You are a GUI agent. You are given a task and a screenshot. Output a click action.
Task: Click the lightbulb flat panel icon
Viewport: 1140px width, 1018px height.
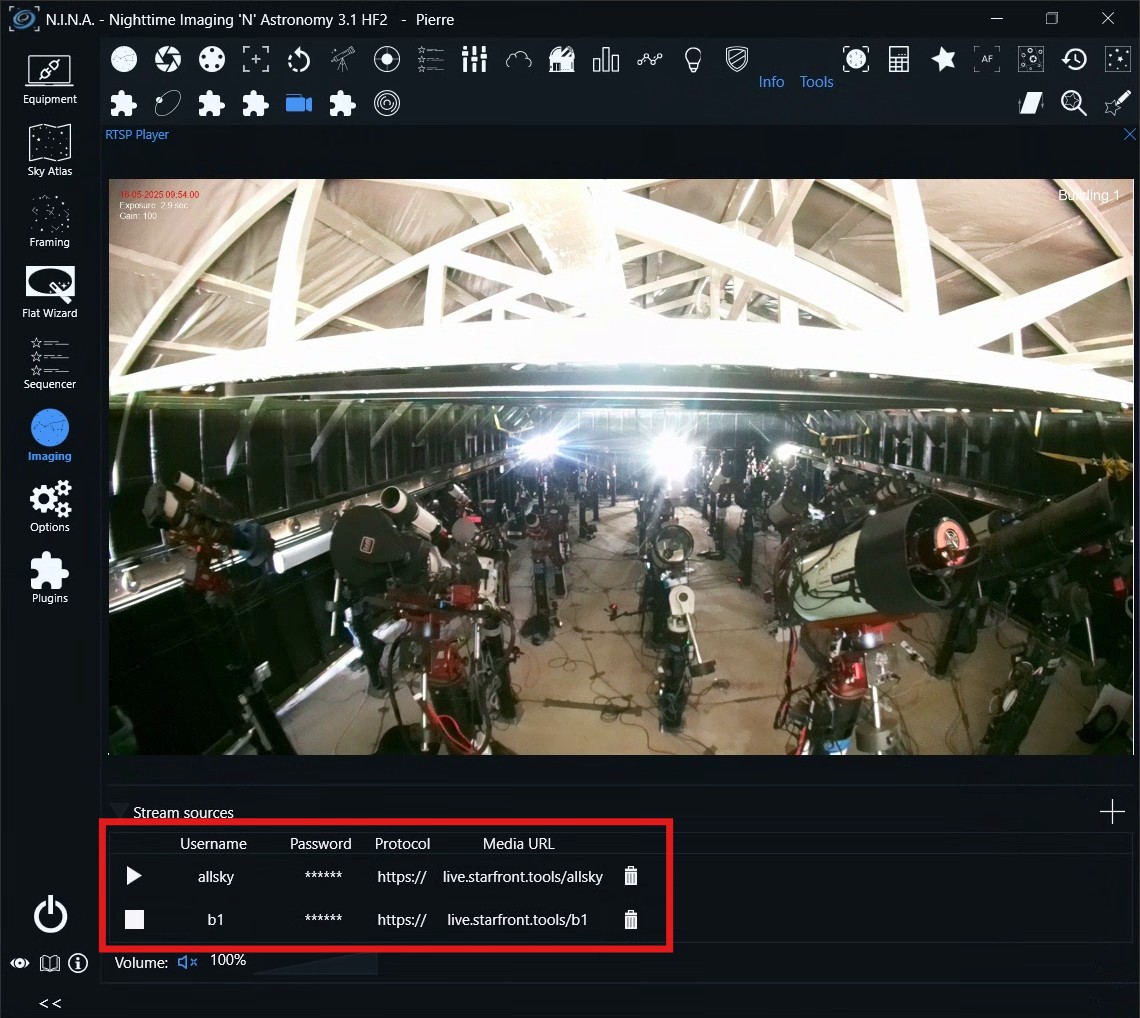[x=693, y=60]
